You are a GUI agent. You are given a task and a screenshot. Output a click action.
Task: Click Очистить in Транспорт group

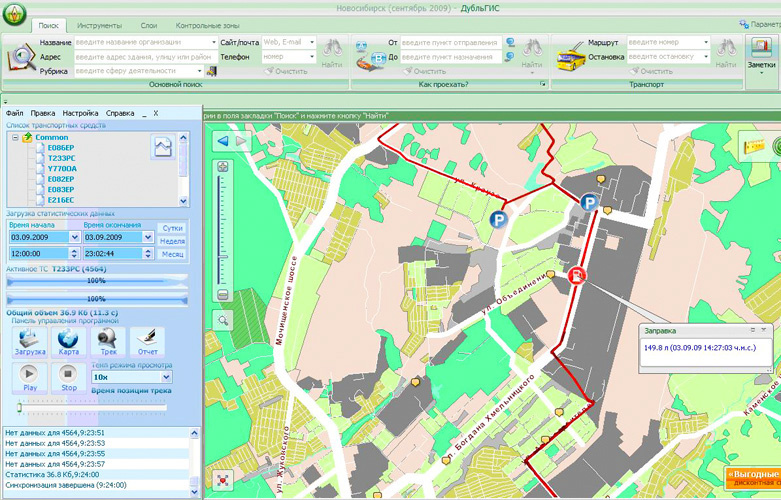coord(651,71)
